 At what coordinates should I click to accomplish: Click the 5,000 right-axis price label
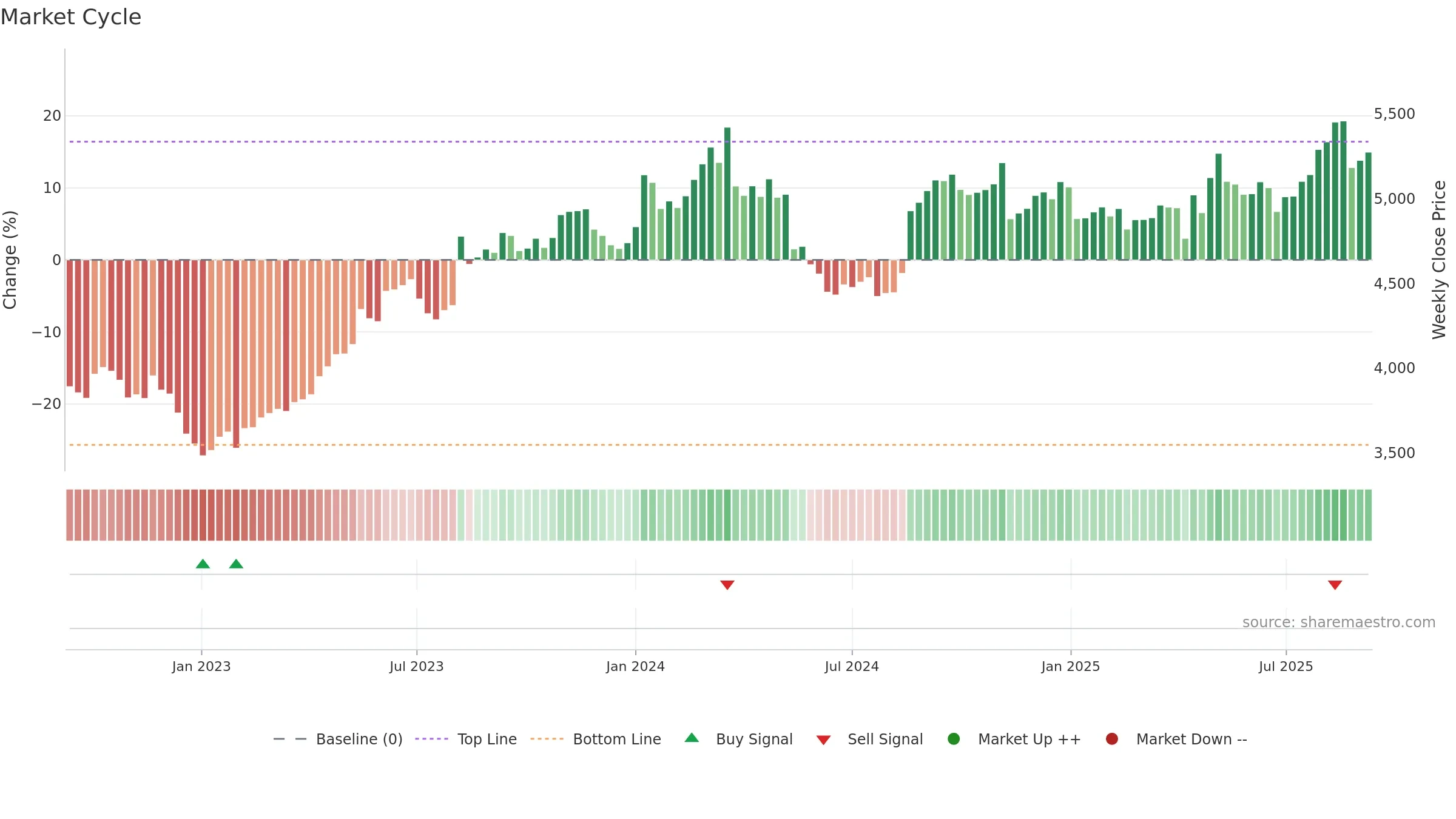1394,199
